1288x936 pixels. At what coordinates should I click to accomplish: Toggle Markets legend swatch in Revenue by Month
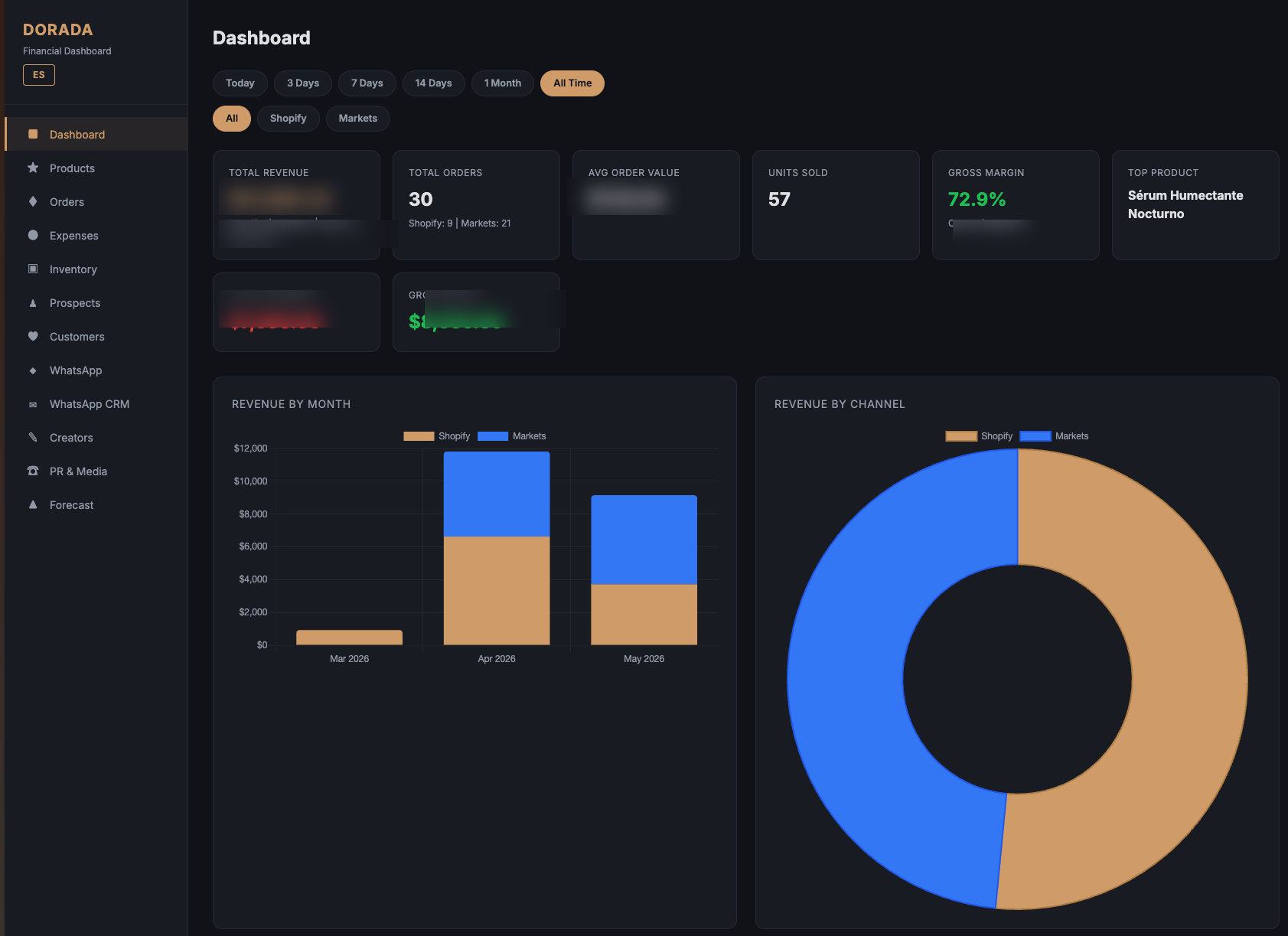[x=493, y=436]
